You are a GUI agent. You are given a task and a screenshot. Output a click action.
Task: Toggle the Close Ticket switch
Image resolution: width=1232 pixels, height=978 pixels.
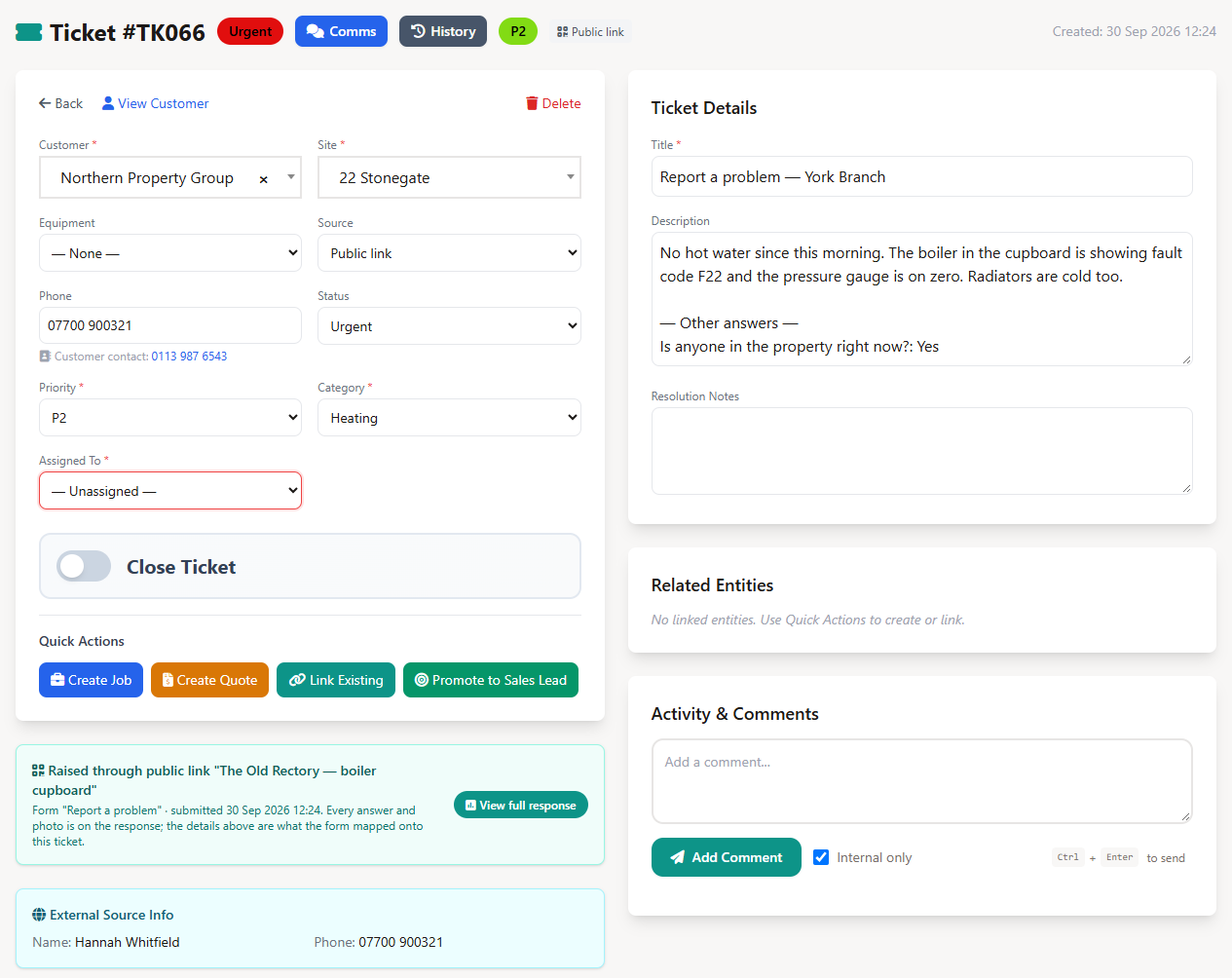coord(83,567)
